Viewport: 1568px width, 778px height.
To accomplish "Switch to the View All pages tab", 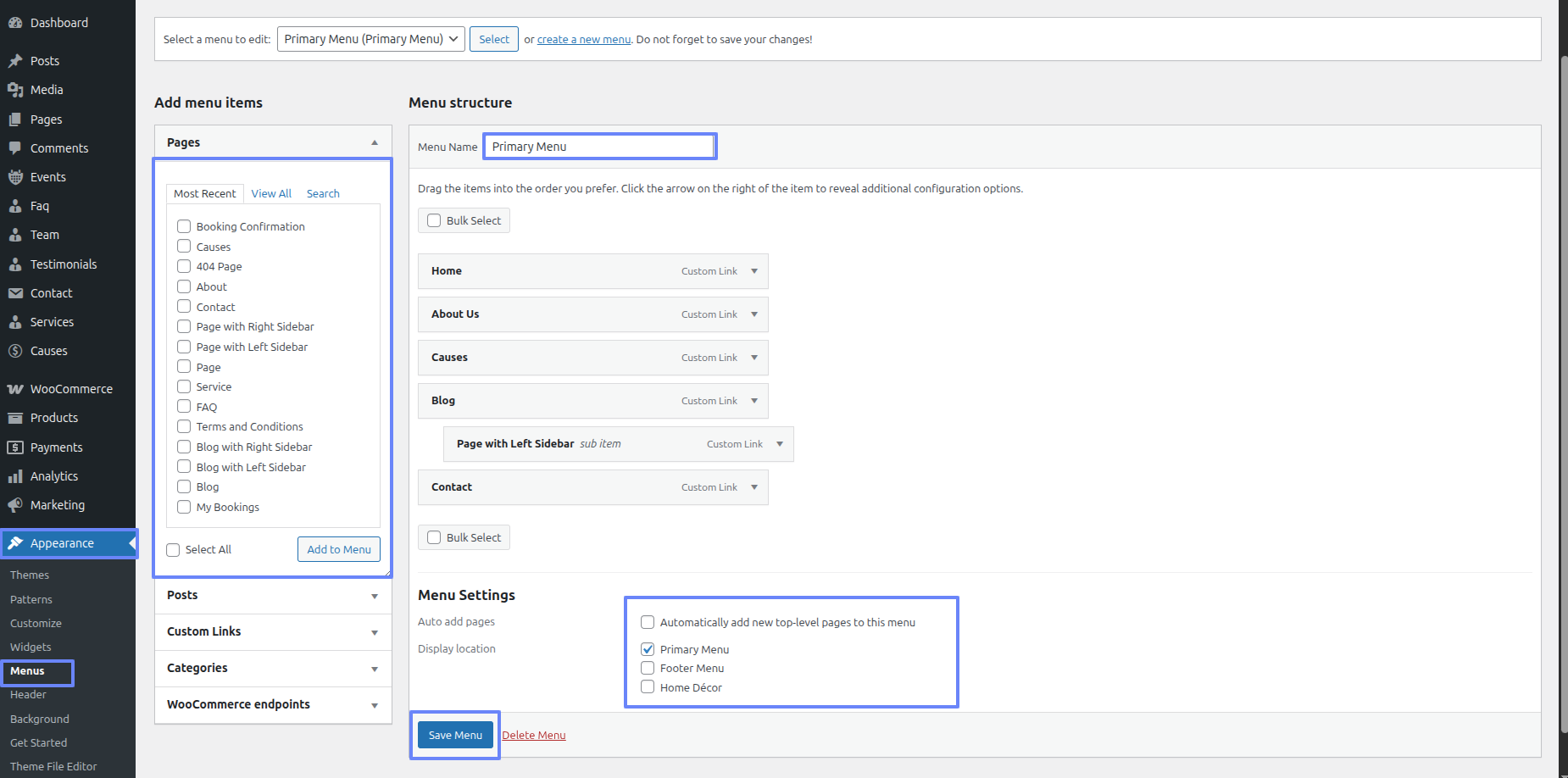I will (271, 193).
